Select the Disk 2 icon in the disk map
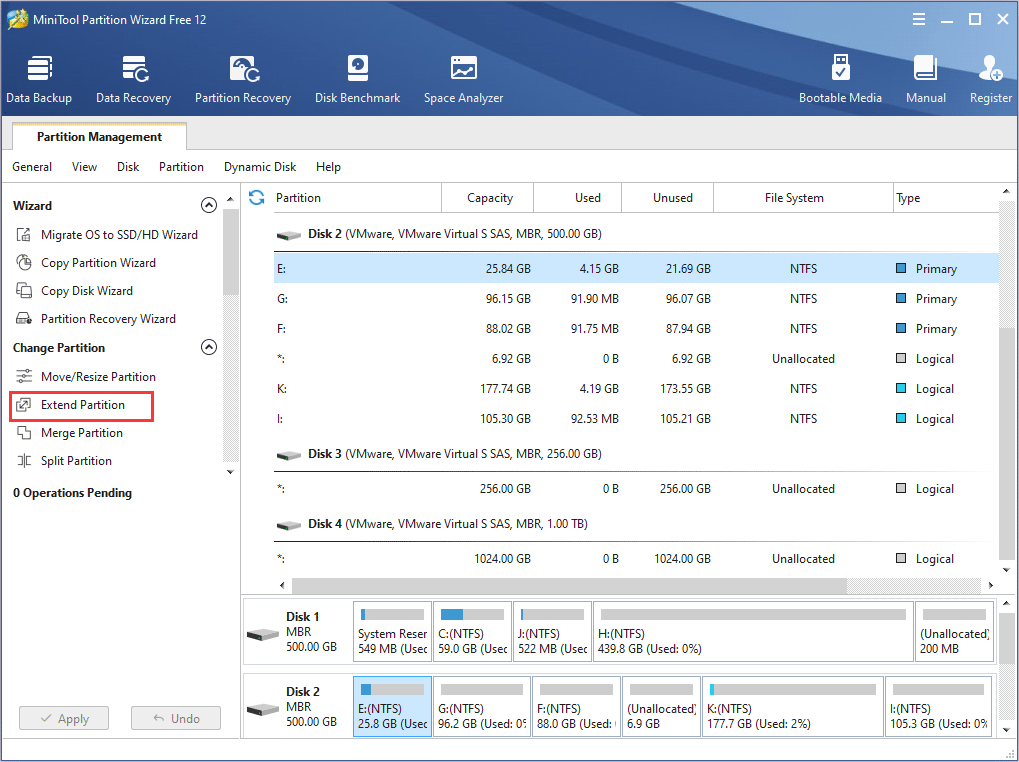The width and height of the screenshot is (1019, 762). [263, 709]
